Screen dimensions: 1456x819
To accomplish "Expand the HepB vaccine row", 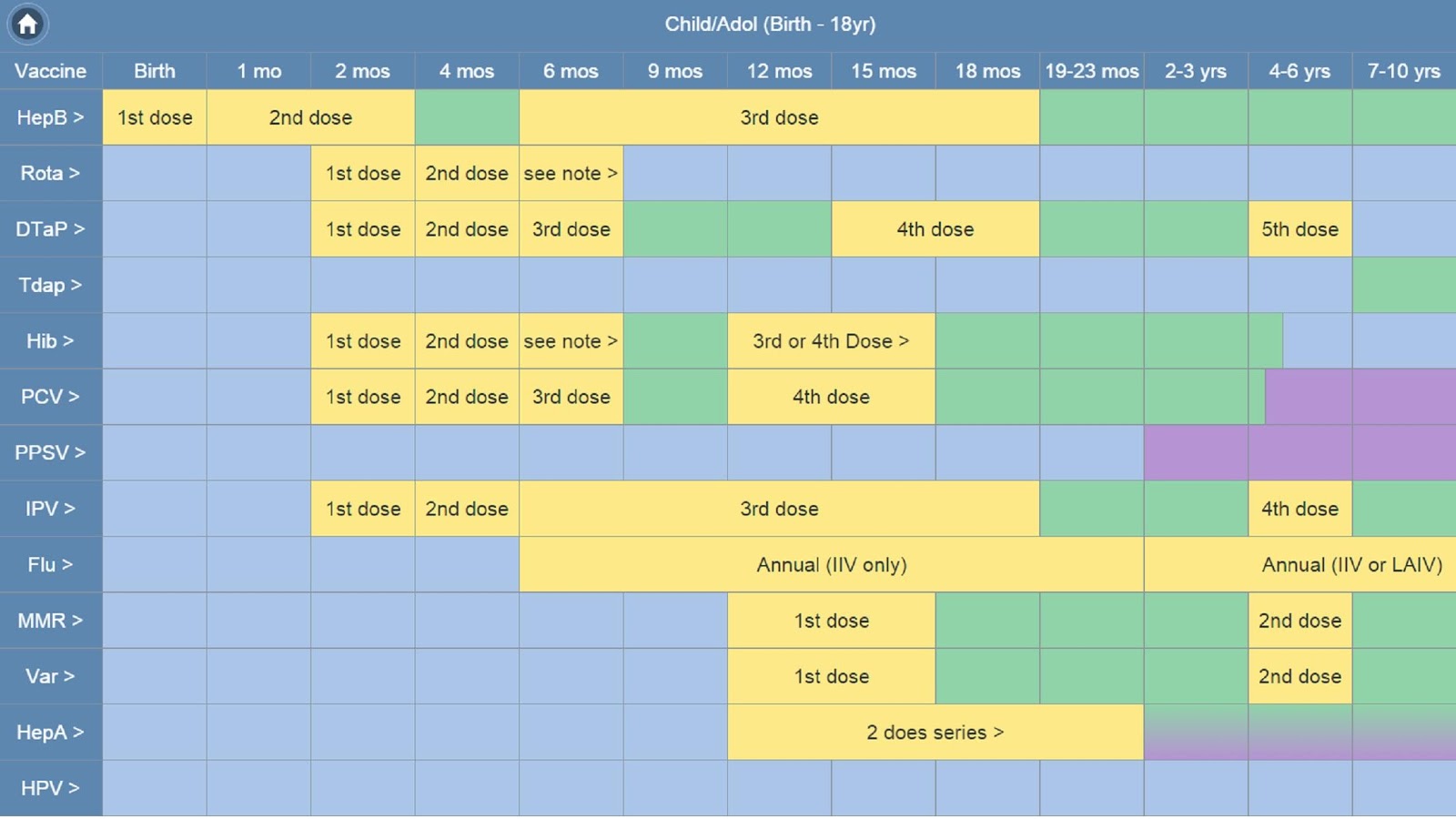I will point(50,117).
